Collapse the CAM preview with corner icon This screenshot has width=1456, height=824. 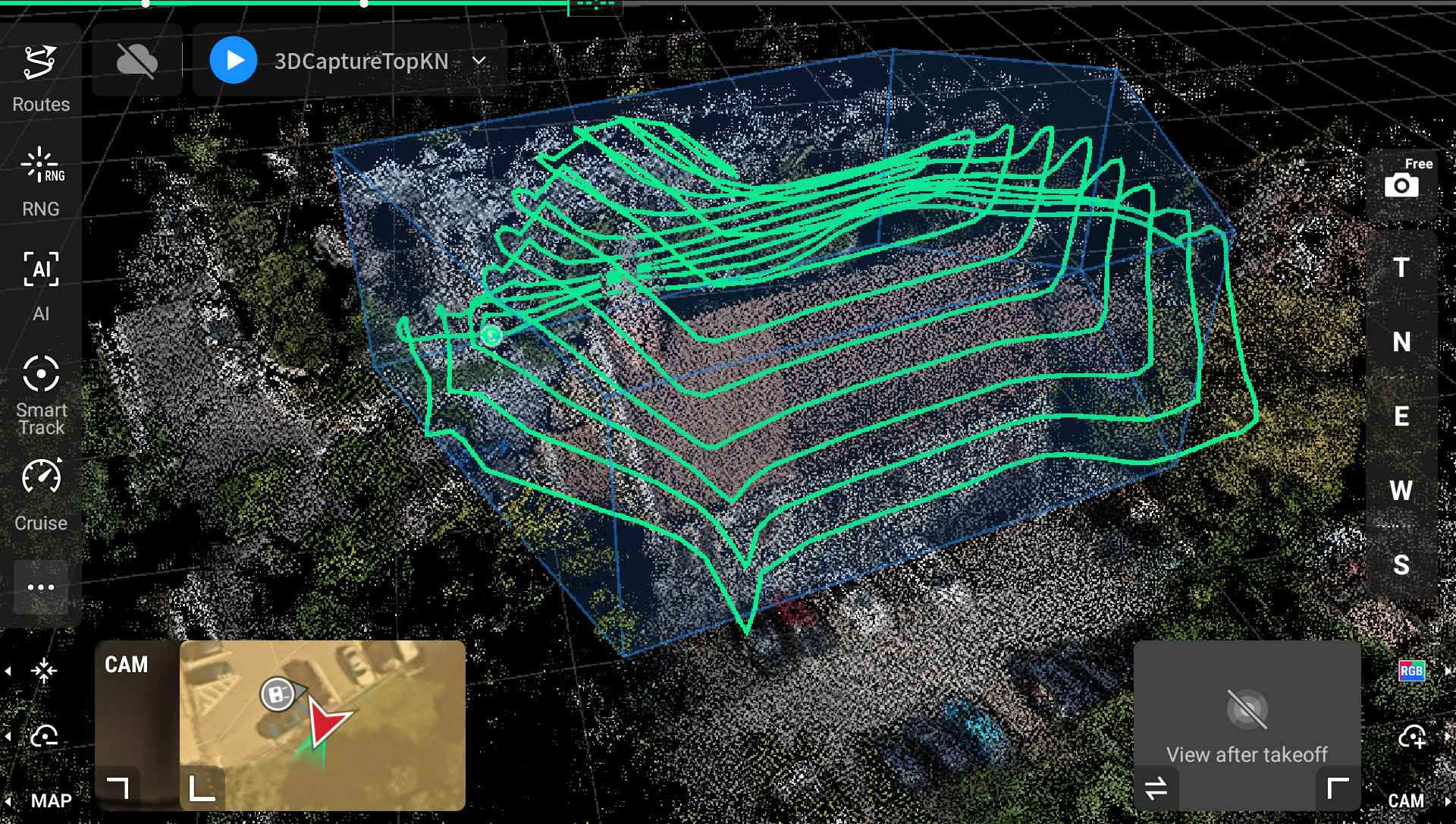pos(118,788)
